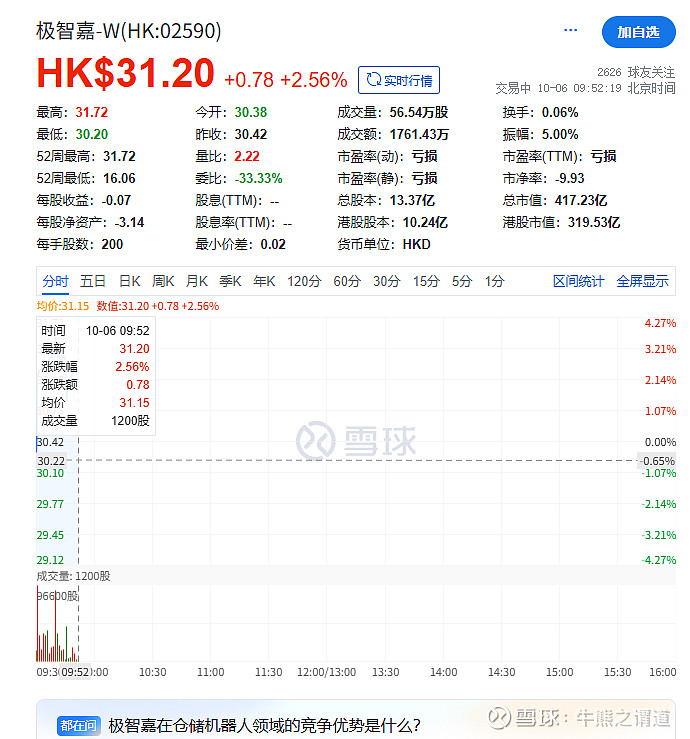Select the 60分 chart interval

[347, 281]
